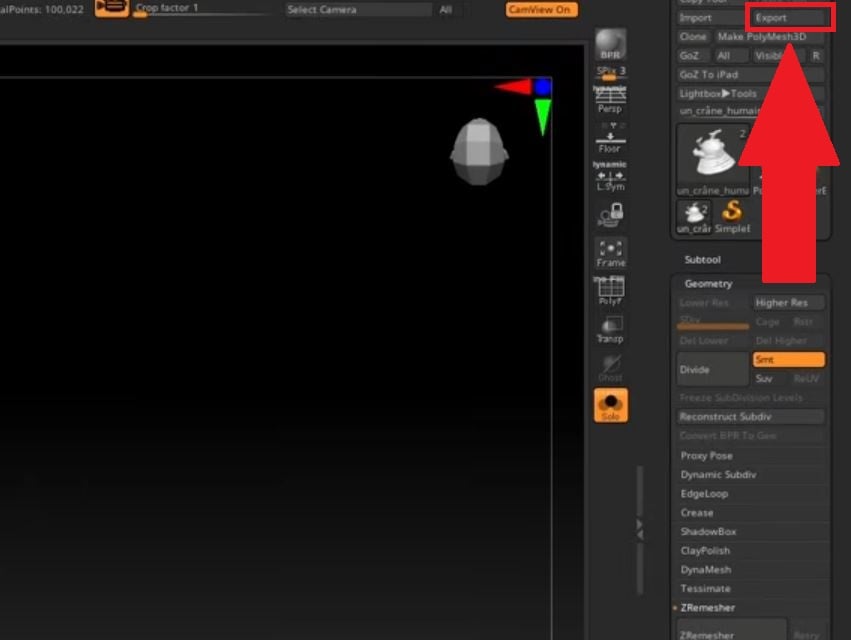The width and height of the screenshot is (851, 640).
Task: Click Make PolyMesh3D button
Action: 769,37
